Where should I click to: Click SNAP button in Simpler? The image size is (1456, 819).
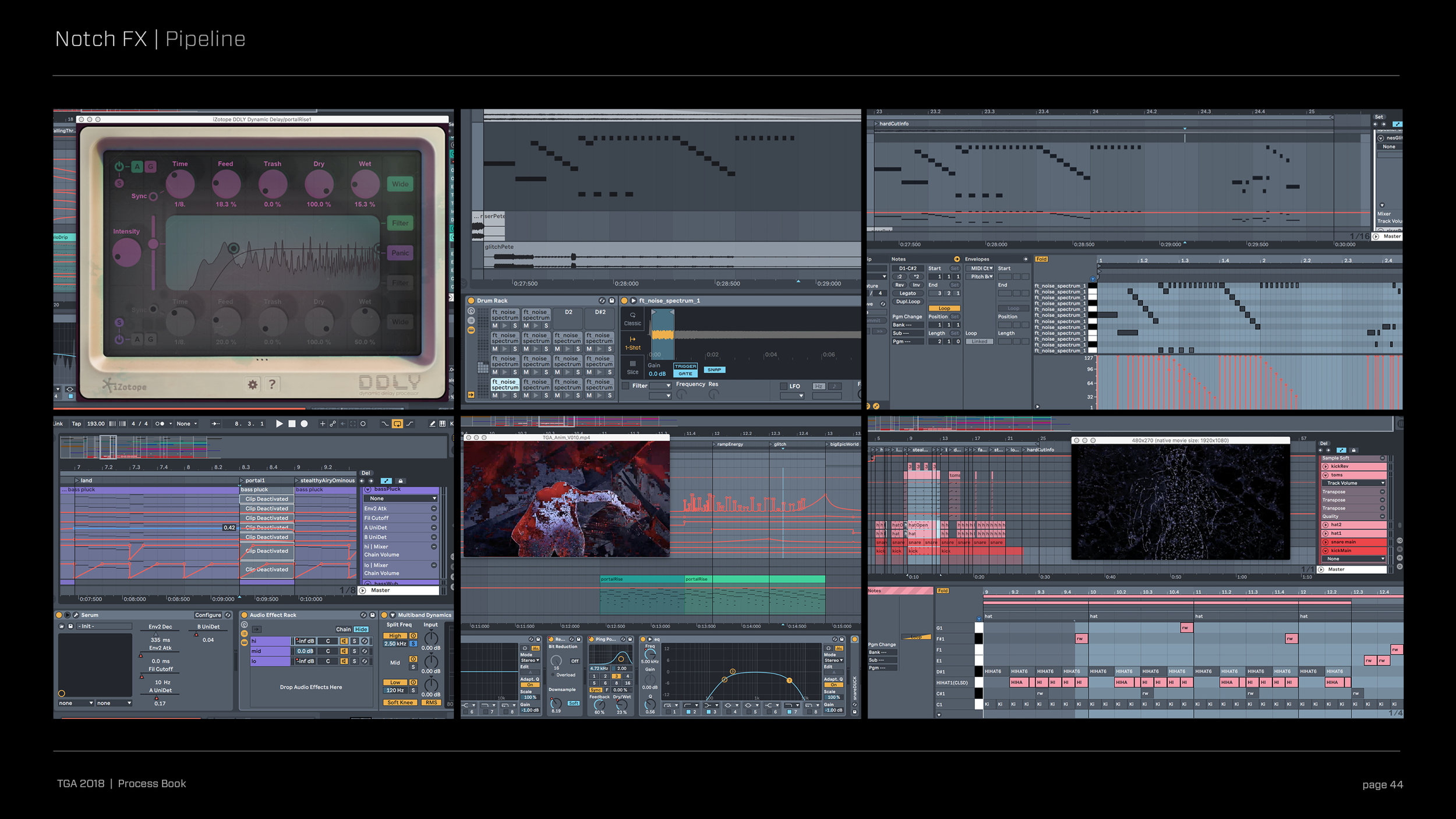[x=715, y=370]
